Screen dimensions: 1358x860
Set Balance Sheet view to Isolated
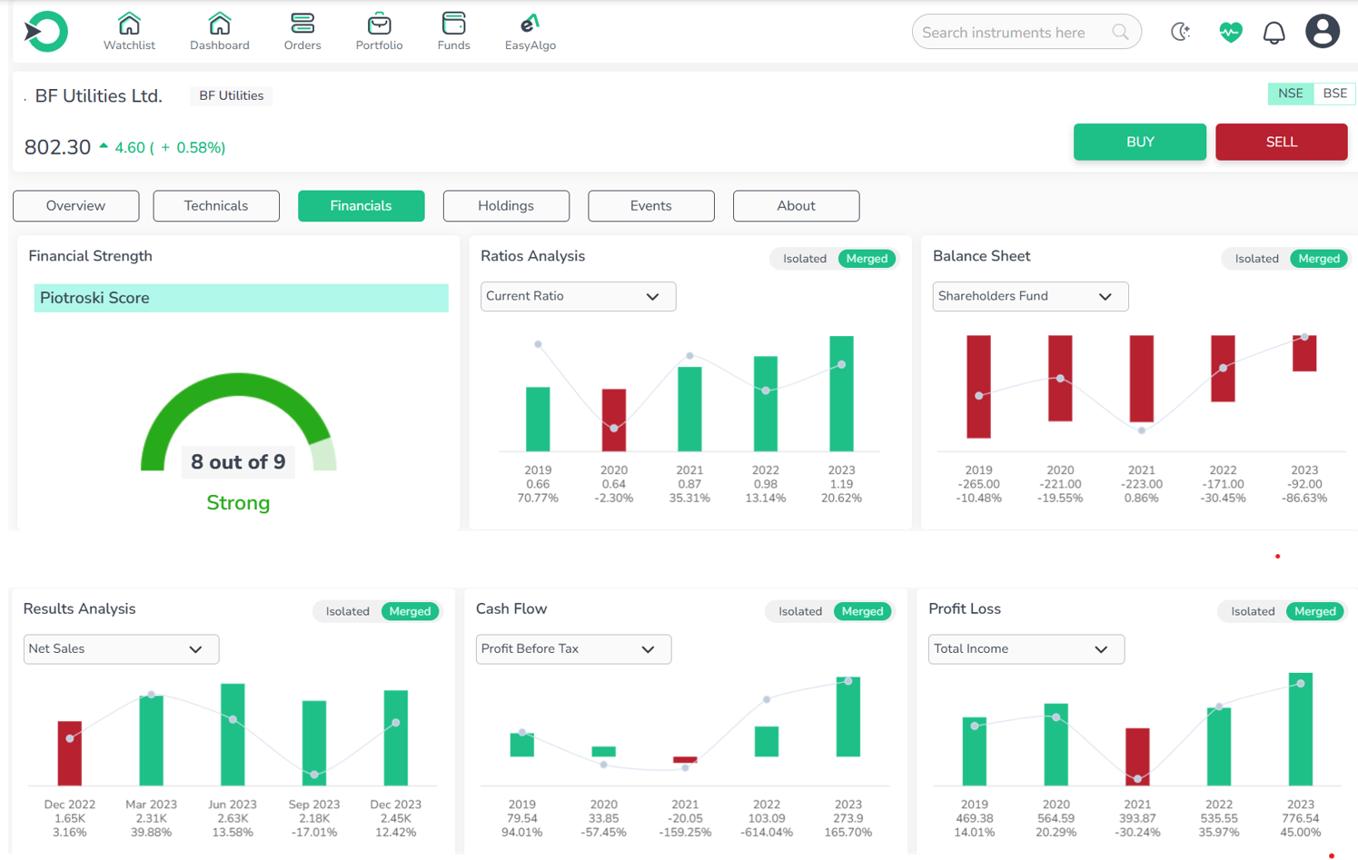pos(1256,259)
